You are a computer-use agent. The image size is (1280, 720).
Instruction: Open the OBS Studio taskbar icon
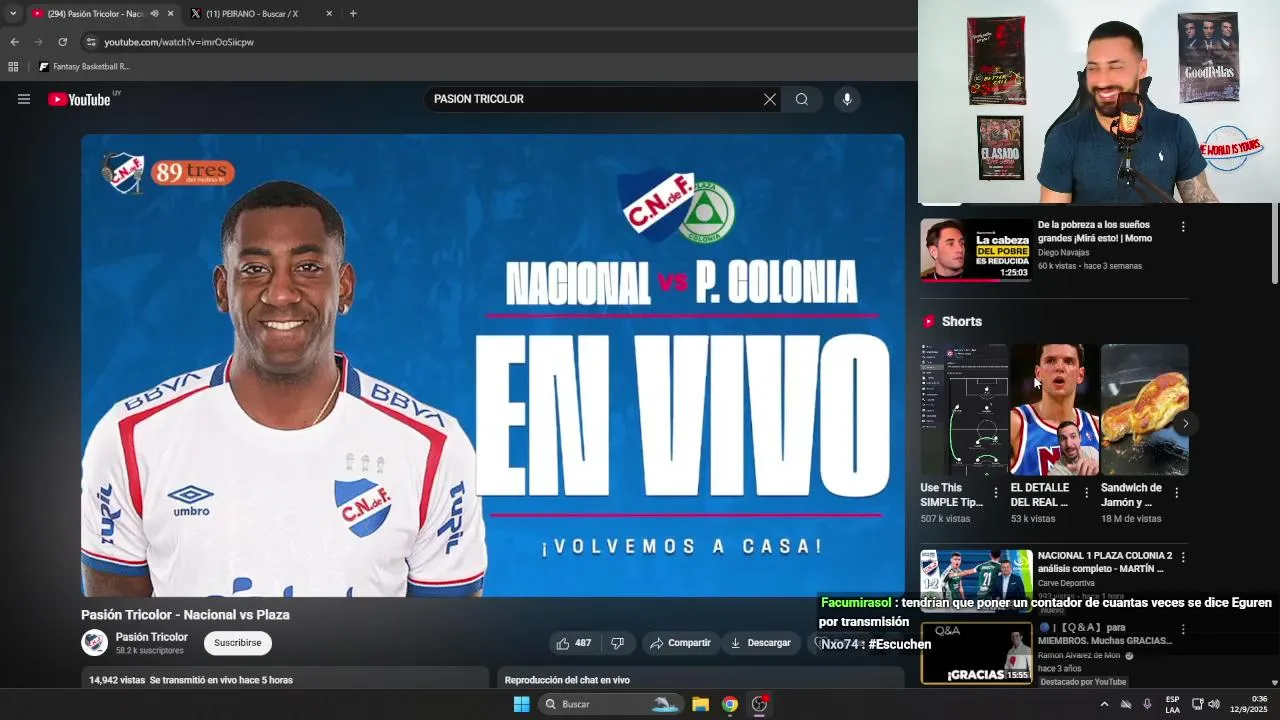click(759, 704)
